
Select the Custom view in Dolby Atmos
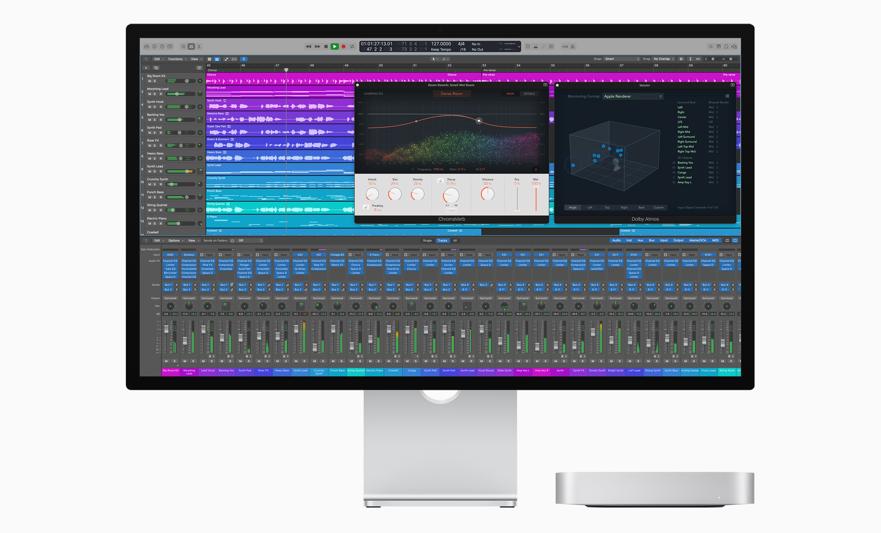659,207
